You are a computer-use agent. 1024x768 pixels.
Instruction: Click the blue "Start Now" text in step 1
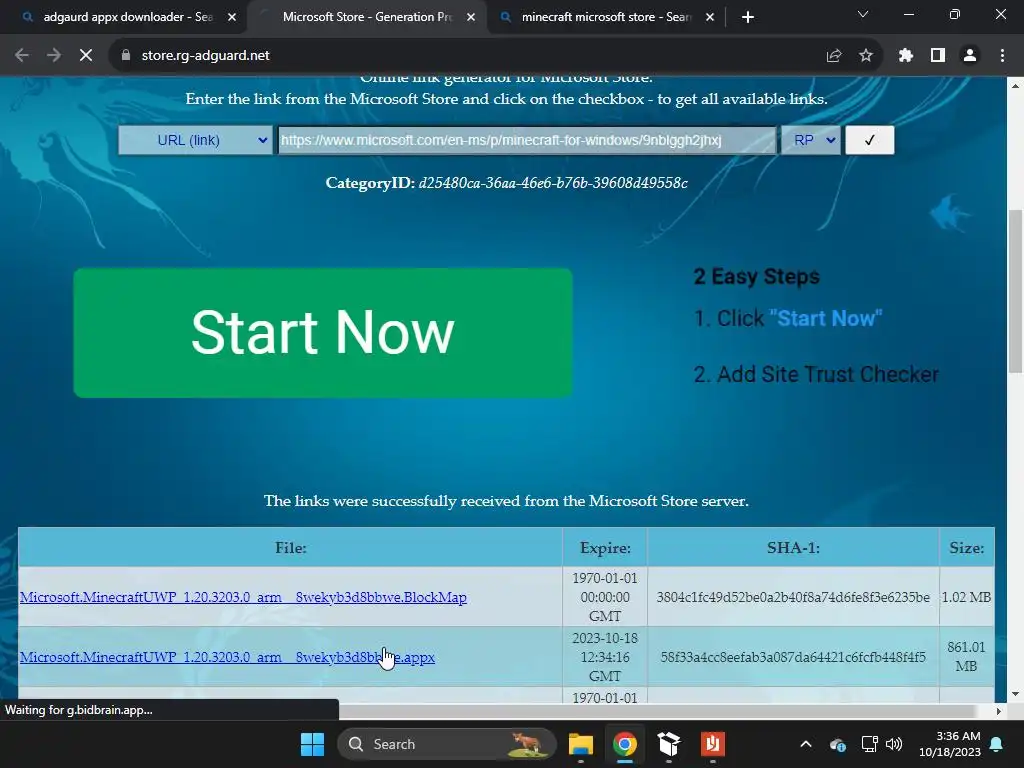pos(825,318)
